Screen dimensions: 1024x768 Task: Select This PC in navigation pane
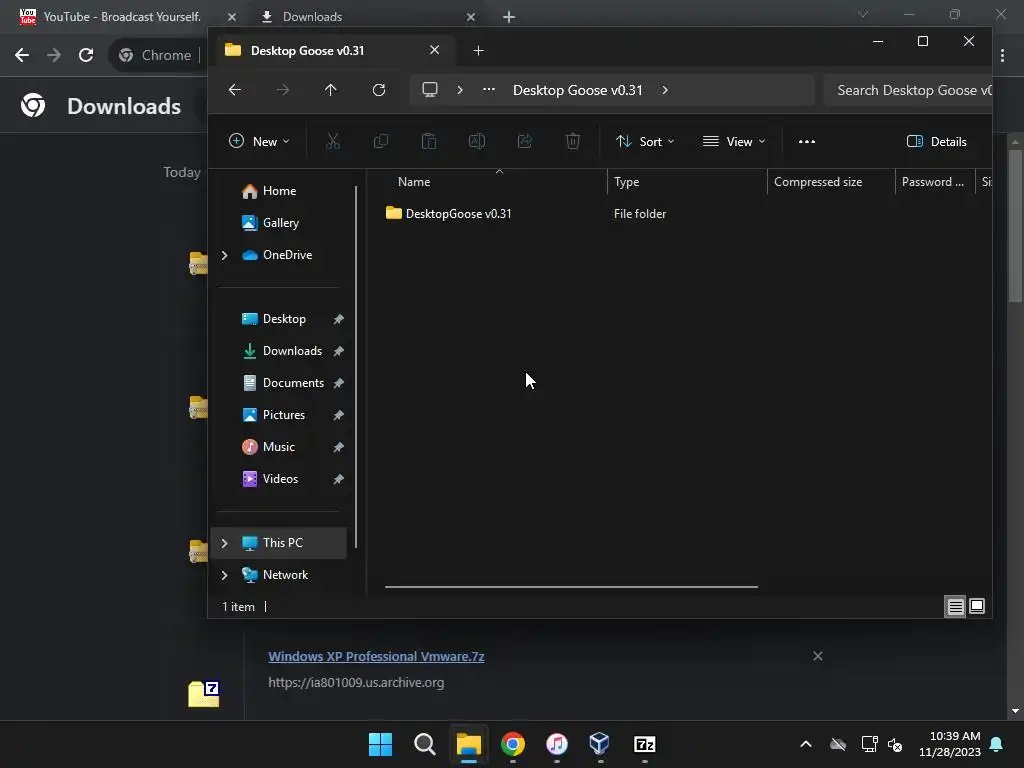[282, 543]
